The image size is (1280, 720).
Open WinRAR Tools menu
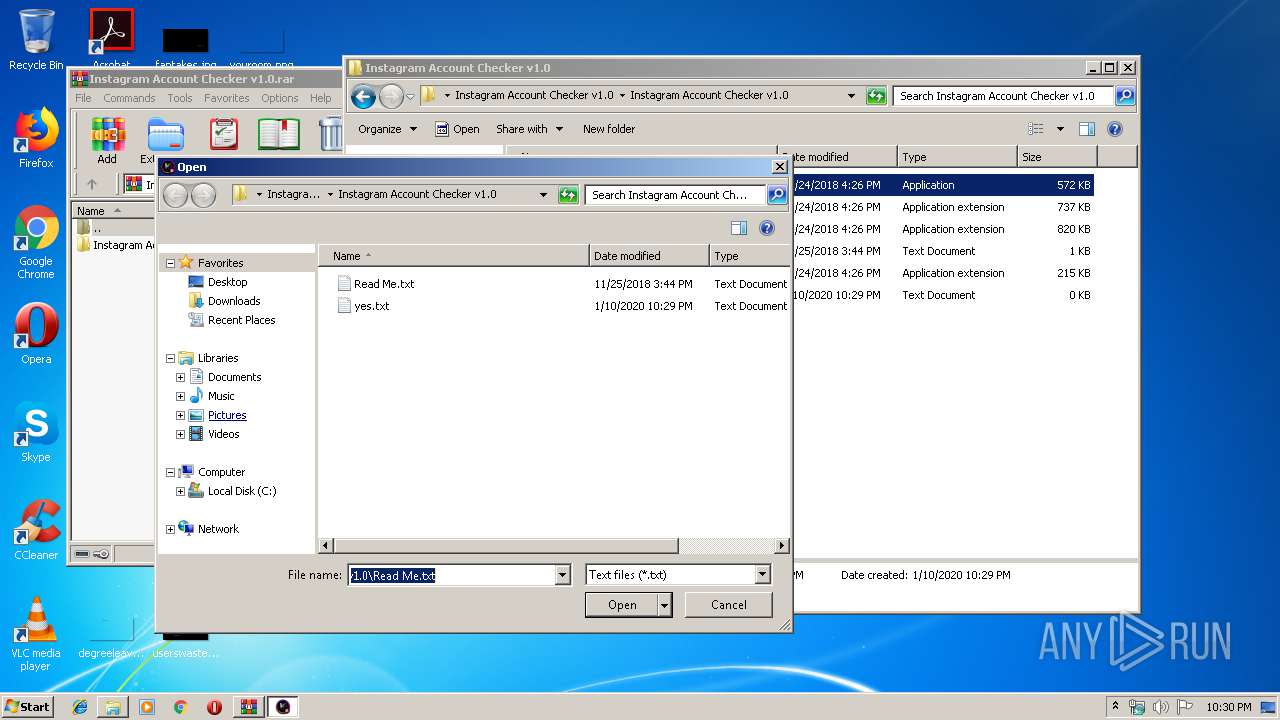[180, 98]
